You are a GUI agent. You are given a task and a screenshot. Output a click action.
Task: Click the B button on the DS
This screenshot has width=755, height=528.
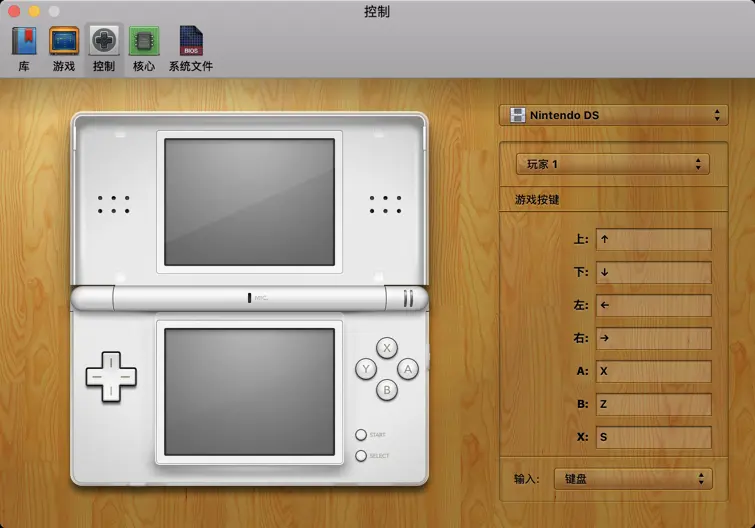(387, 390)
